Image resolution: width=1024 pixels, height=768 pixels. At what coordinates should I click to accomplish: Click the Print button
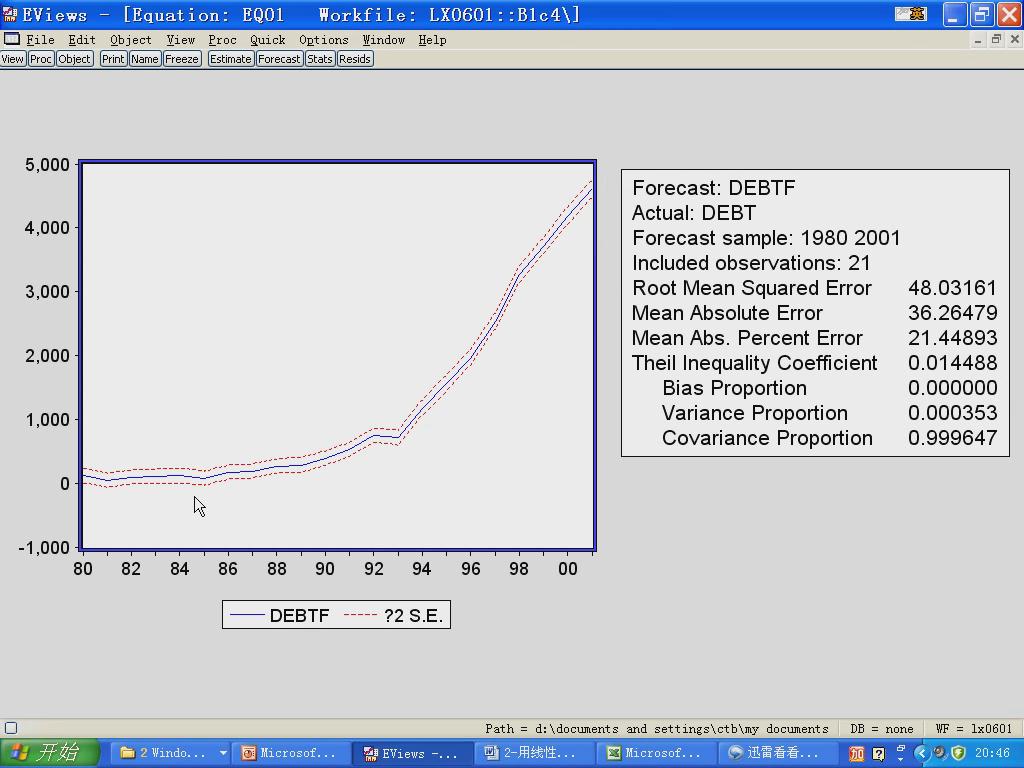(112, 59)
